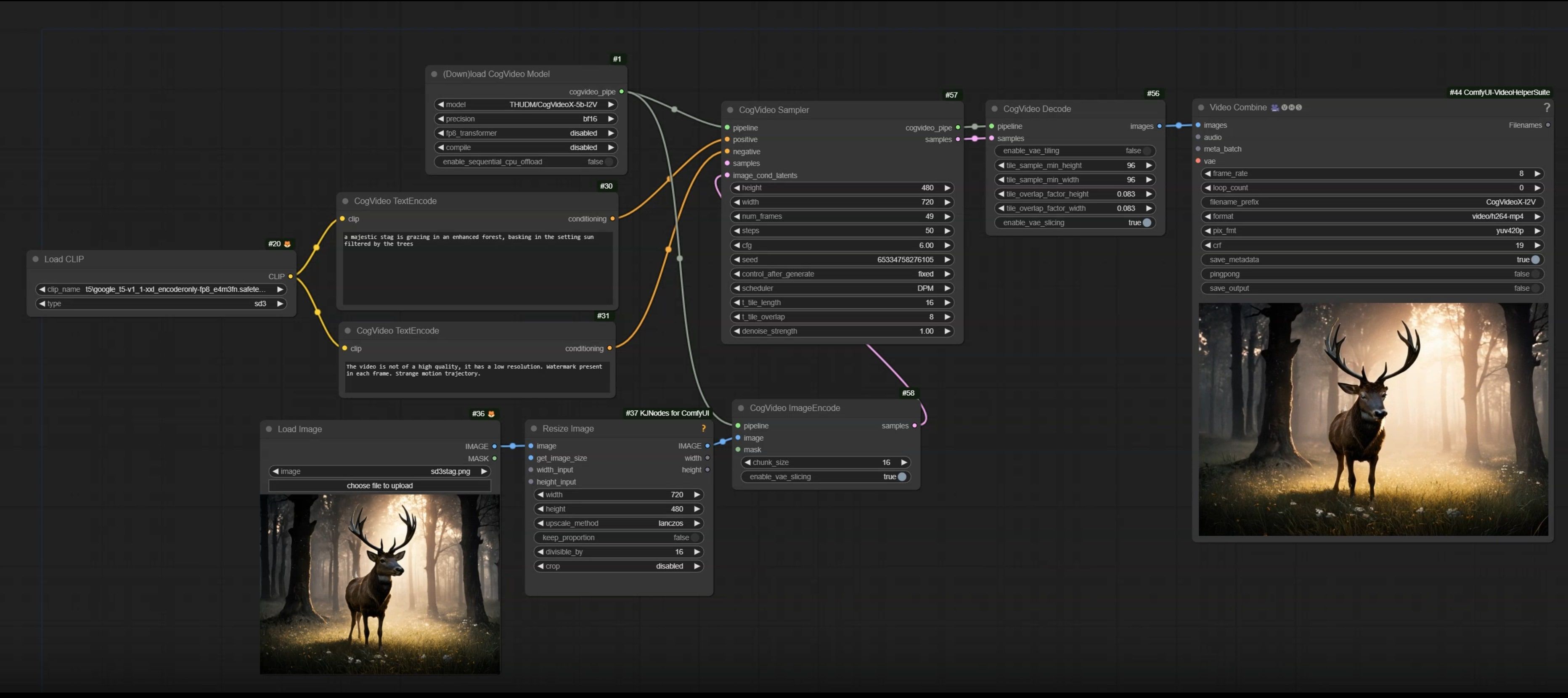Toggle pingpong in Video Combine
This screenshot has width=1568, height=698.
pyautogui.click(x=1372, y=274)
